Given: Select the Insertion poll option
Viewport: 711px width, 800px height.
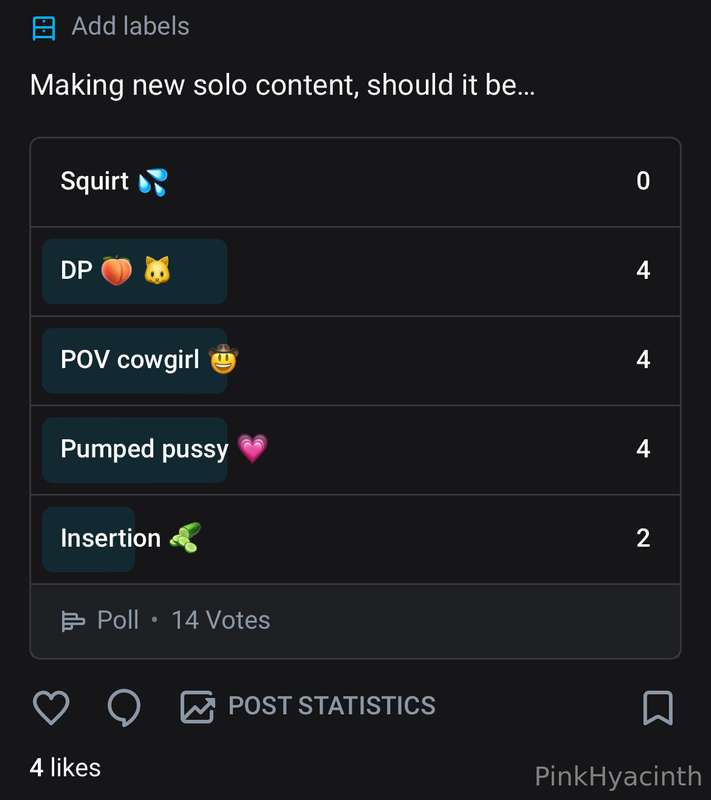Looking at the screenshot, I should pyautogui.click(x=356, y=539).
